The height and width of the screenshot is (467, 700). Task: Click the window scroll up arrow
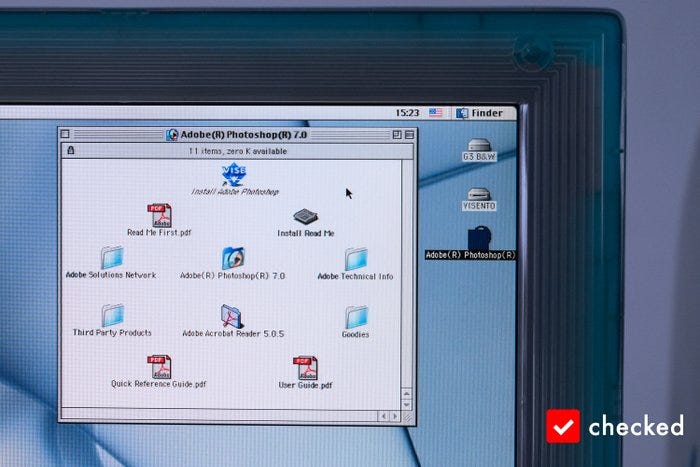pos(406,394)
